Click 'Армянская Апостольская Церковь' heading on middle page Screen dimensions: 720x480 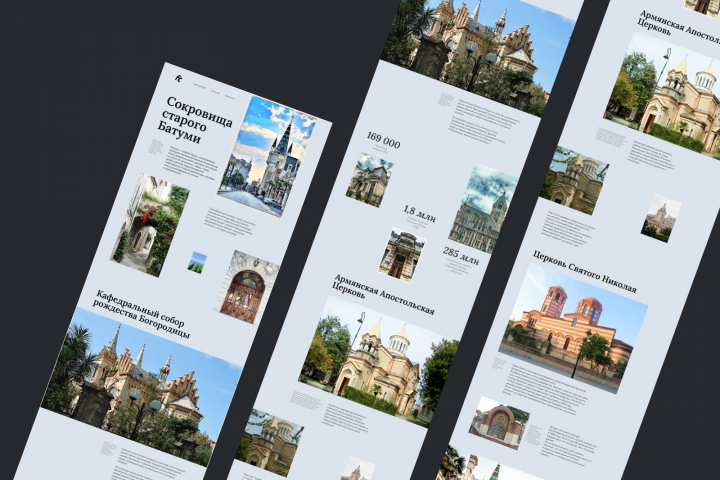383,294
